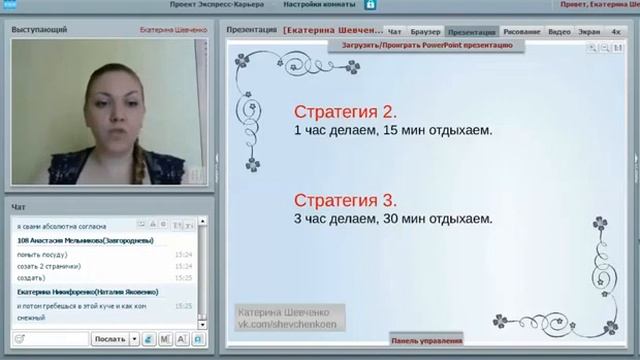Image resolution: width=640 pixels, height=360 pixels.
Task: Click the Стратегия 3. heading on slide
Action: coord(345,200)
